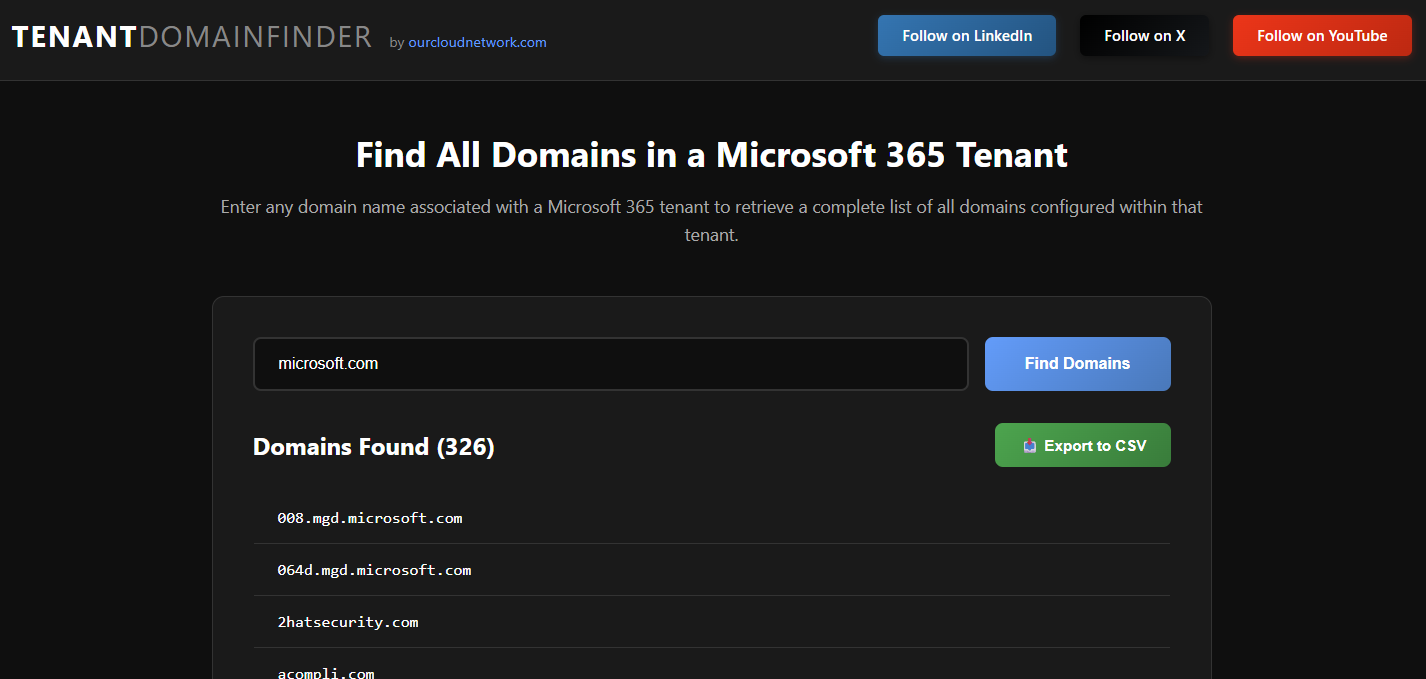Click the "by" label beside the logo
The height and width of the screenshot is (679, 1426).
[396, 43]
